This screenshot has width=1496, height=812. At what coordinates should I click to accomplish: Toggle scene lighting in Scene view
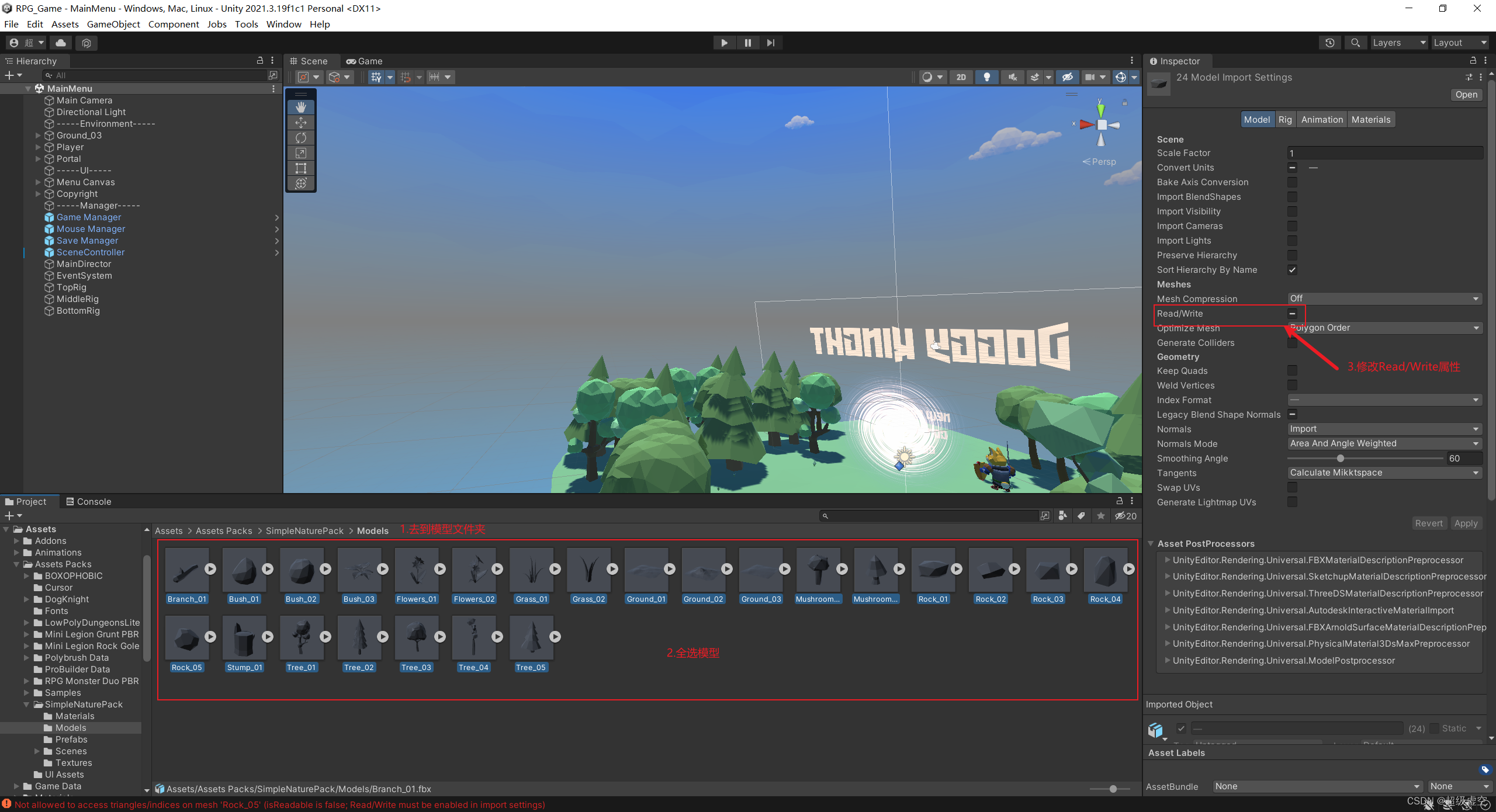pos(988,77)
